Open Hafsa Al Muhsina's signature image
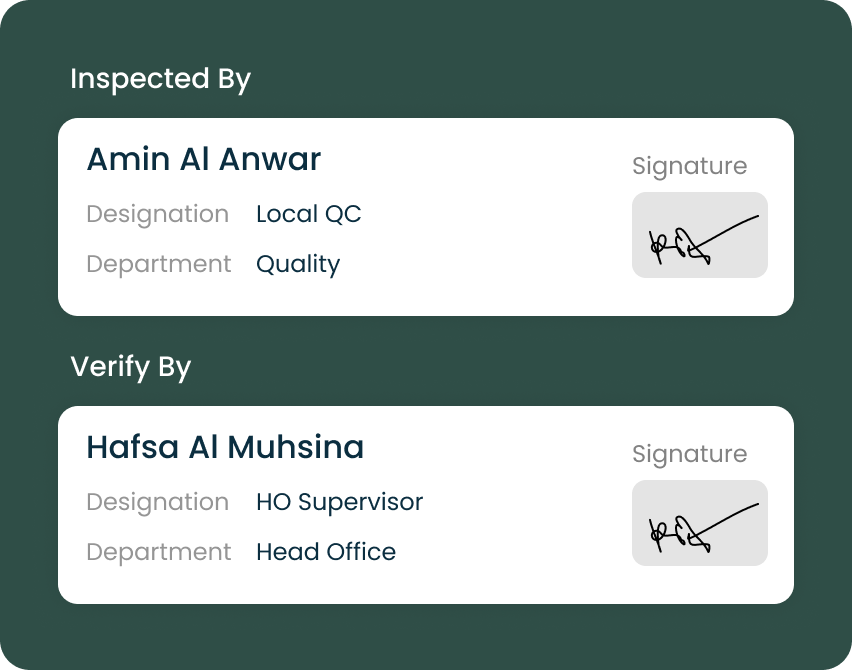Image resolution: width=852 pixels, height=670 pixels. coord(699,523)
